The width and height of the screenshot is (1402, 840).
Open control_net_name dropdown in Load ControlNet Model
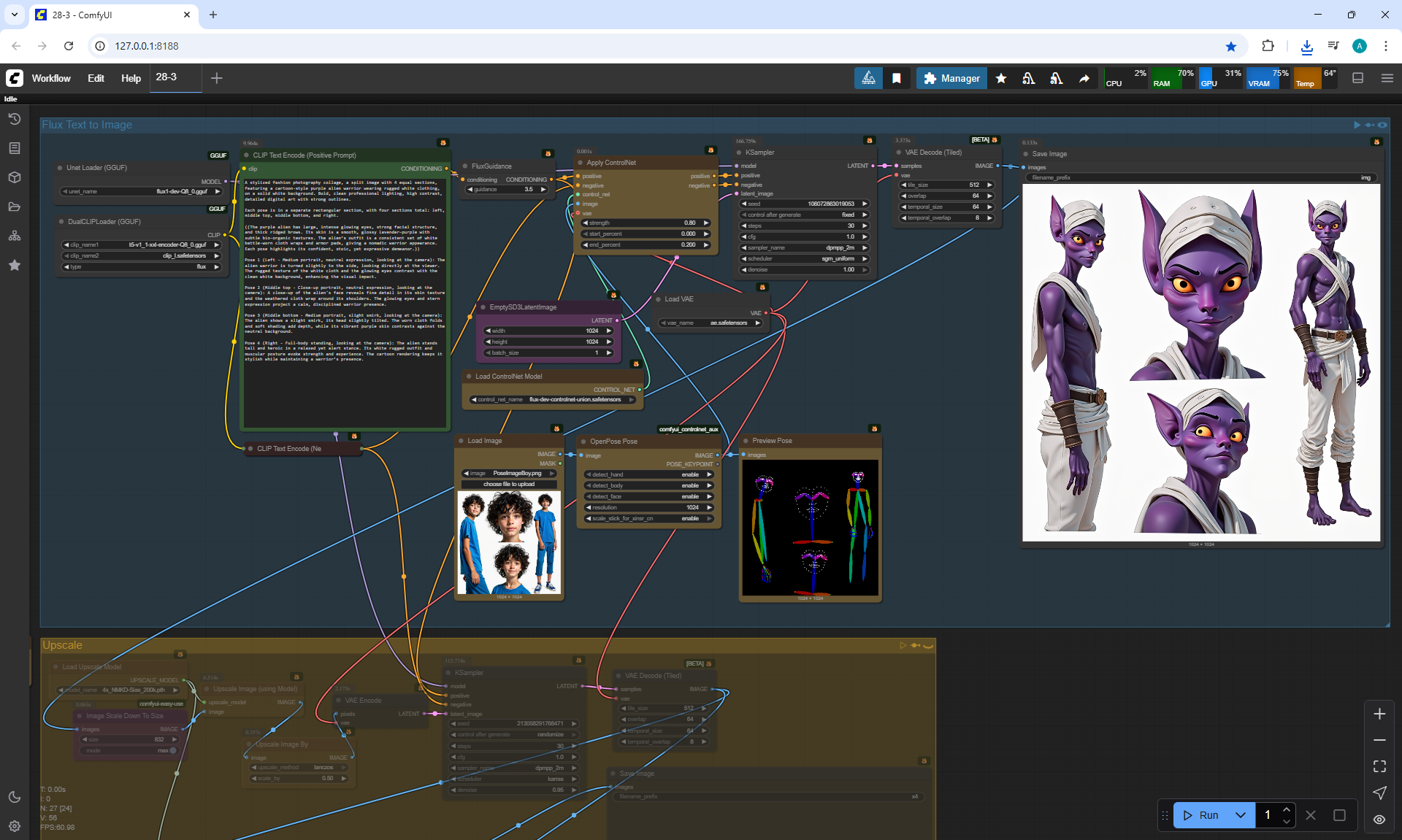pos(551,399)
